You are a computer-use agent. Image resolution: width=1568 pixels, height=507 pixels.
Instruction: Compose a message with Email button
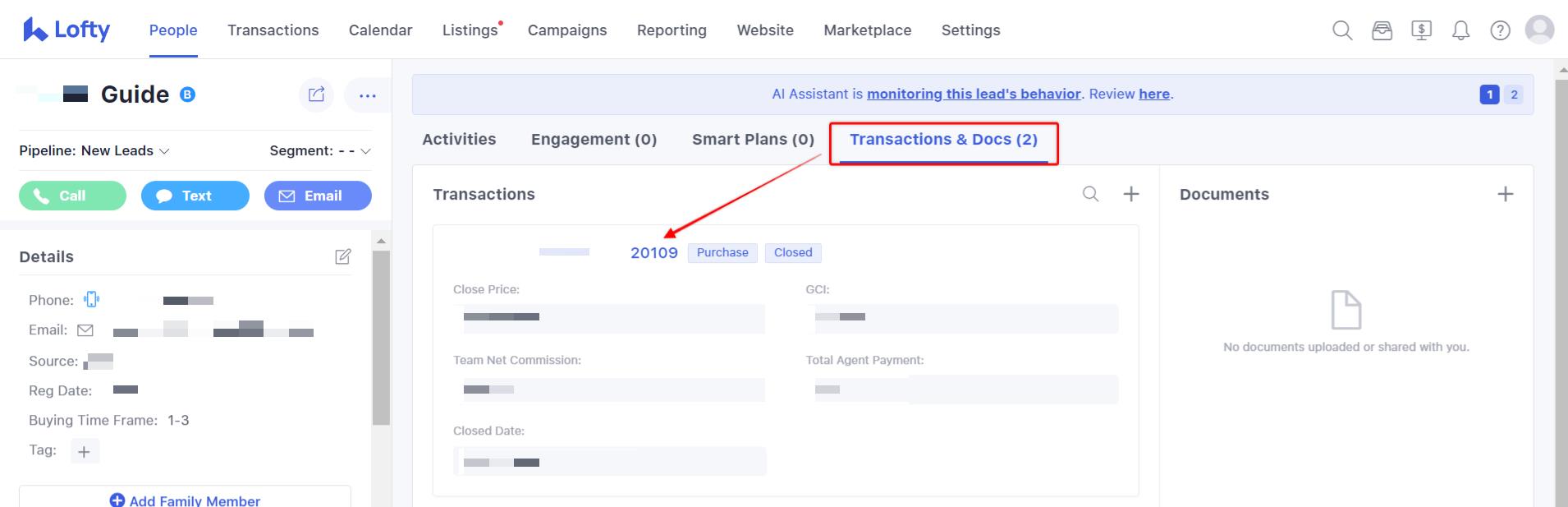318,196
